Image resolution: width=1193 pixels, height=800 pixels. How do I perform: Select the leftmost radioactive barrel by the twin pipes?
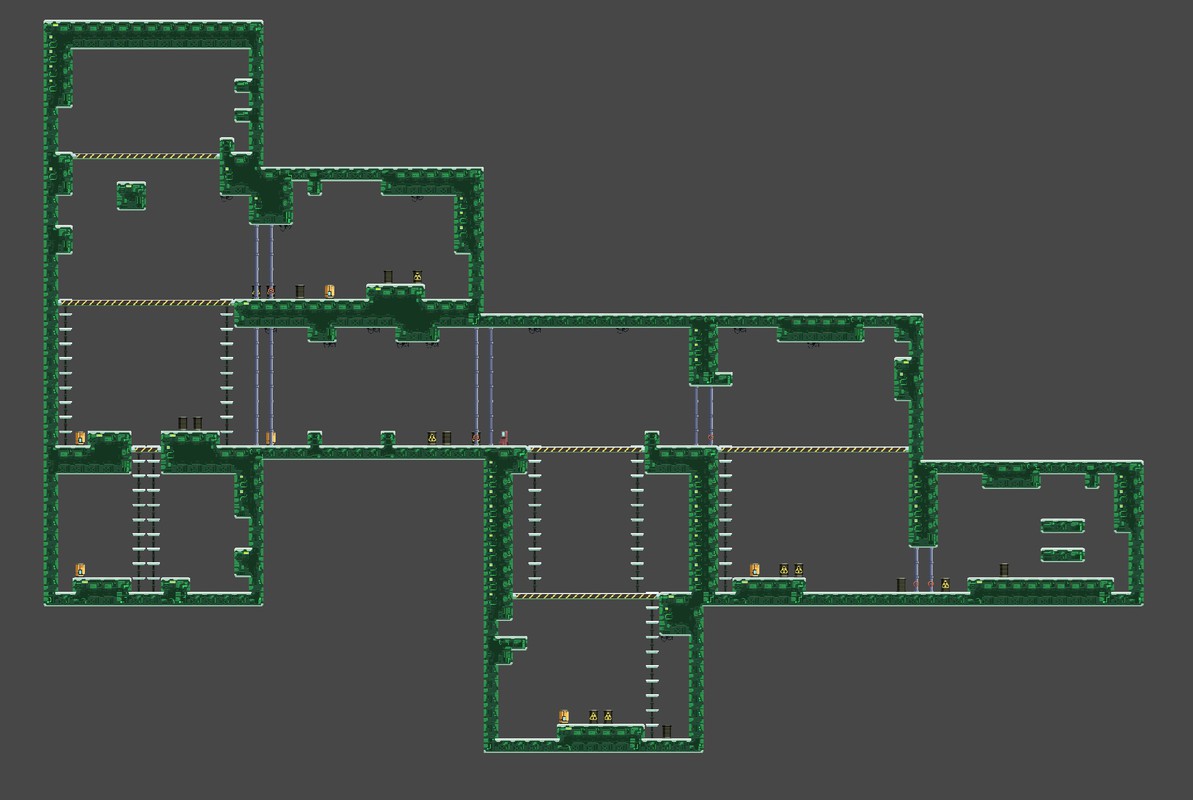[x=784, y=571]
